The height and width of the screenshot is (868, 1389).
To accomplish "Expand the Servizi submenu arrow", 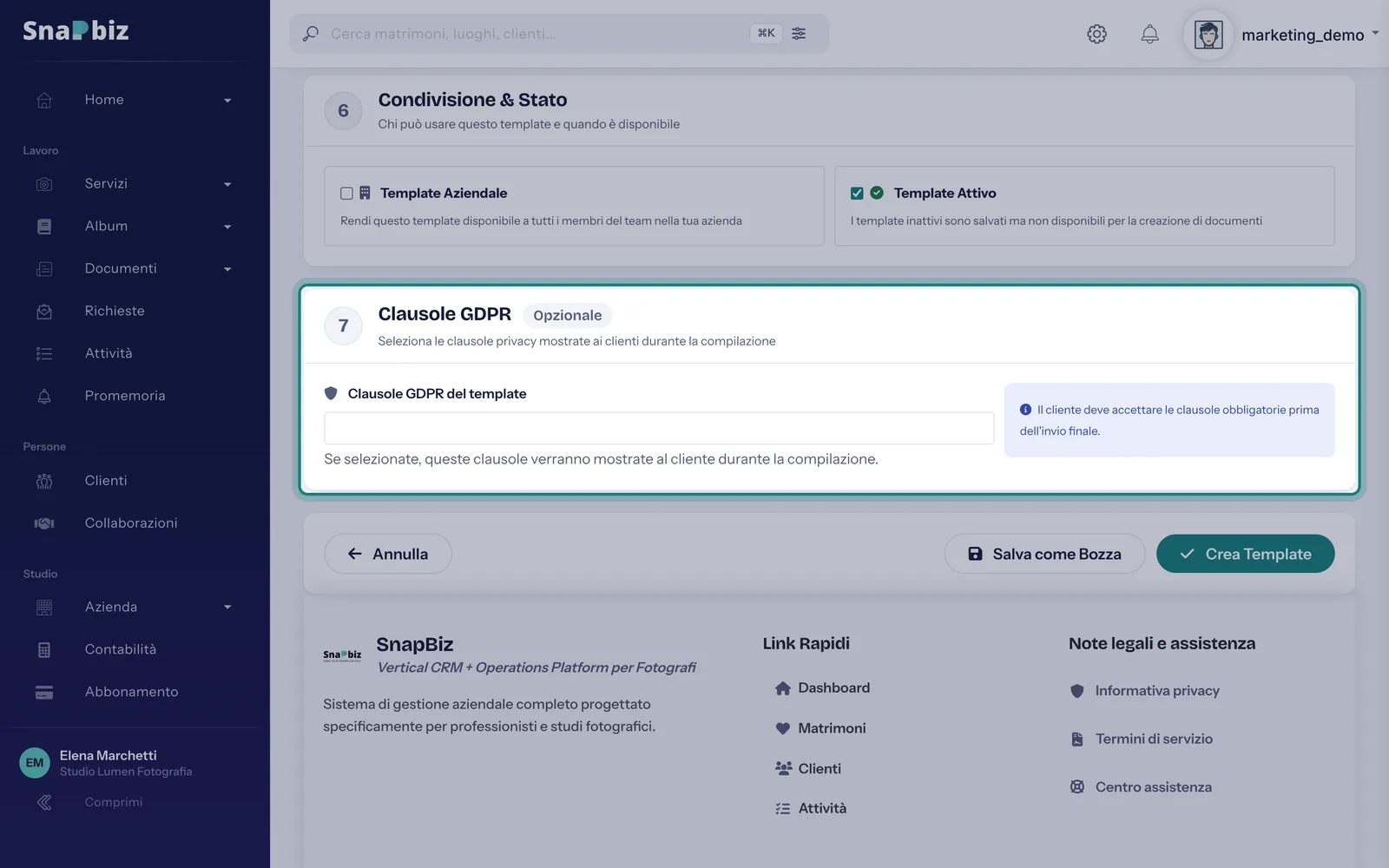I will (227, 185).
